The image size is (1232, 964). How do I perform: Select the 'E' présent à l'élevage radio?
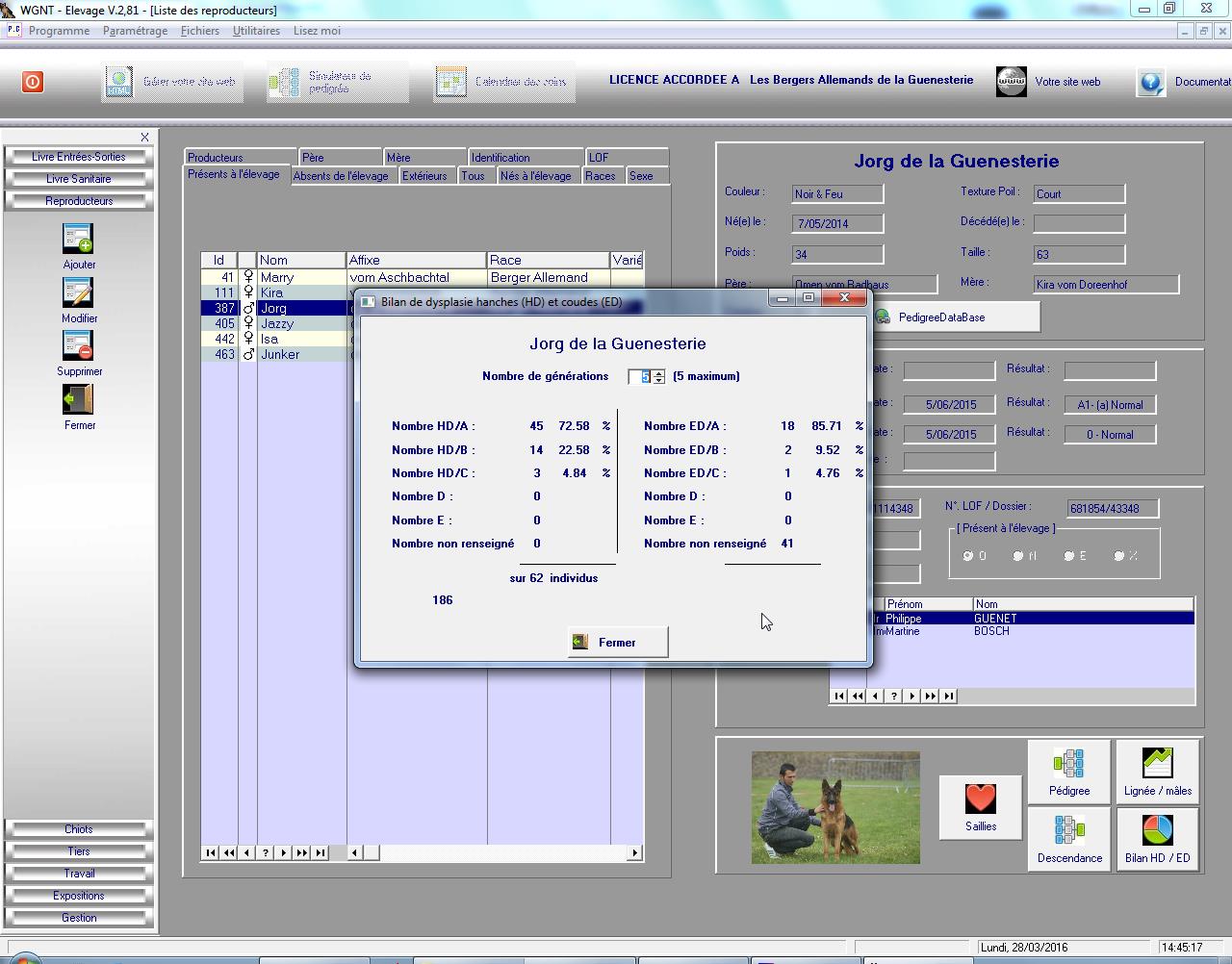[x=1068, y=556]
